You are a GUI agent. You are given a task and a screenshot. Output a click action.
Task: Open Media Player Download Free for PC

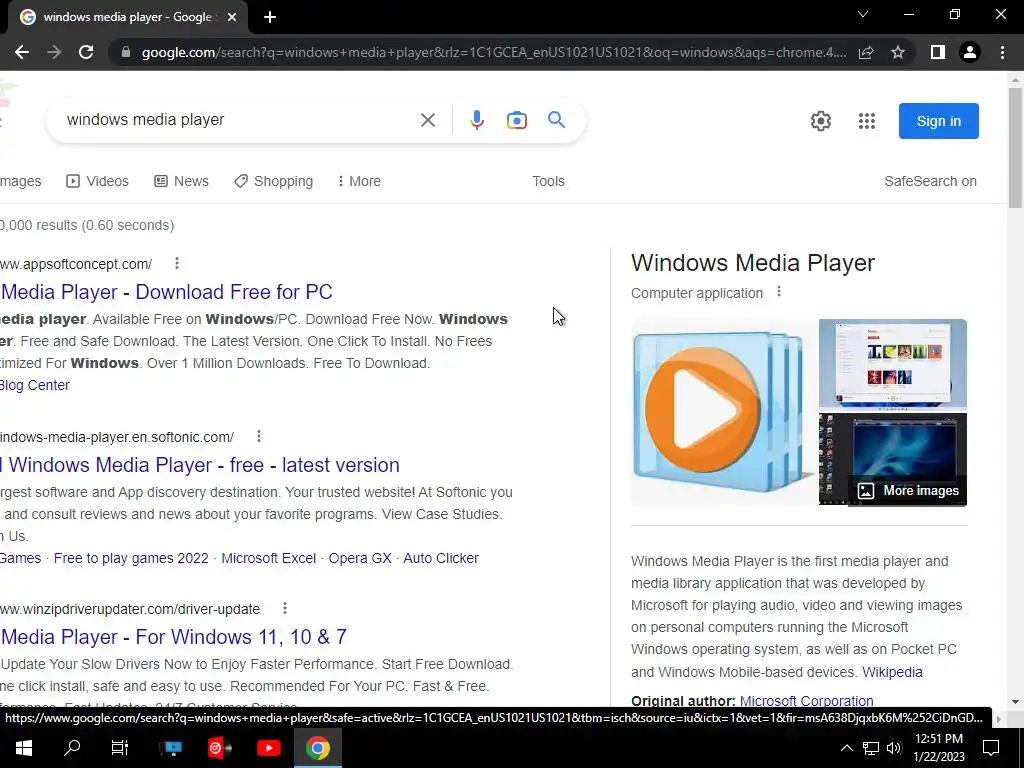167,292
